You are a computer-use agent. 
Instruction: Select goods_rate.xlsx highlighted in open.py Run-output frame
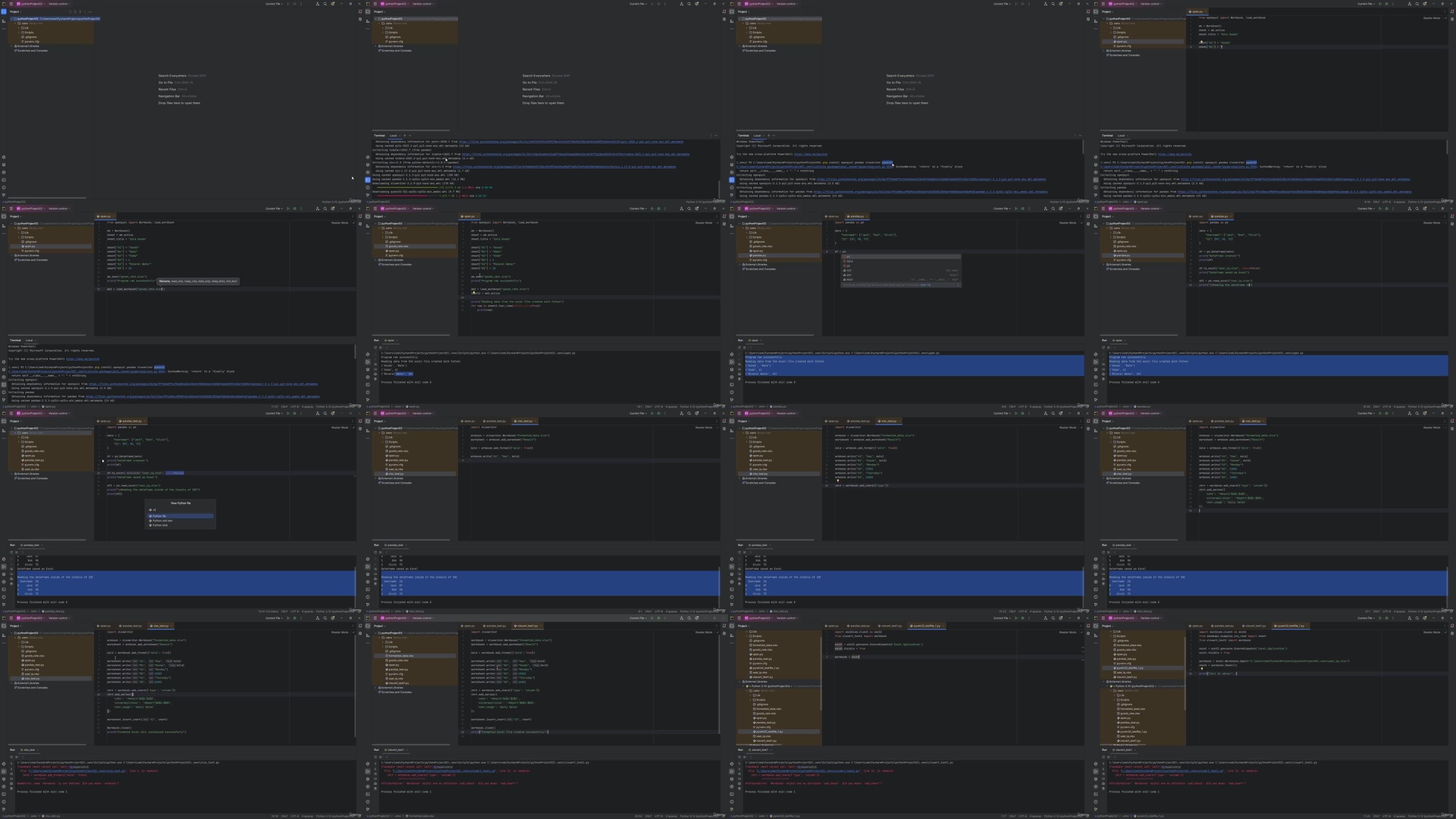(x=415, y=247)
